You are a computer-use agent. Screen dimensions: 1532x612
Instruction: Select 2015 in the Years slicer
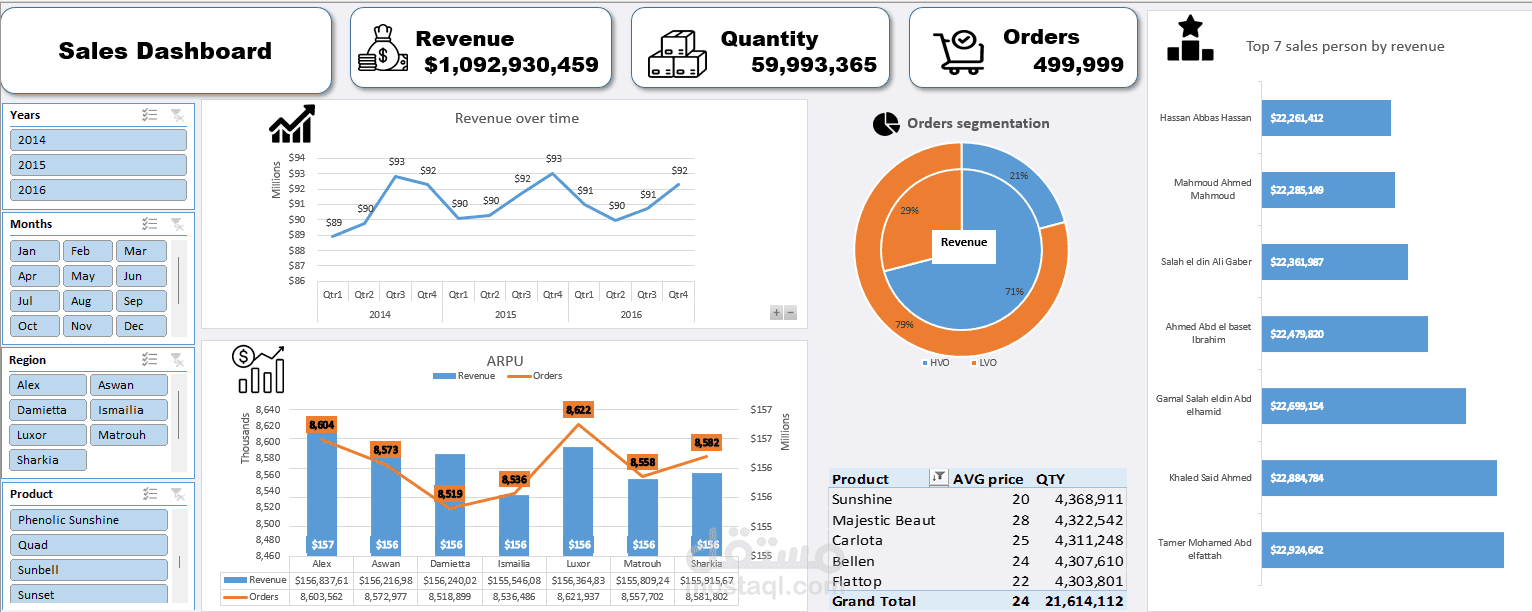pos(97,164)
